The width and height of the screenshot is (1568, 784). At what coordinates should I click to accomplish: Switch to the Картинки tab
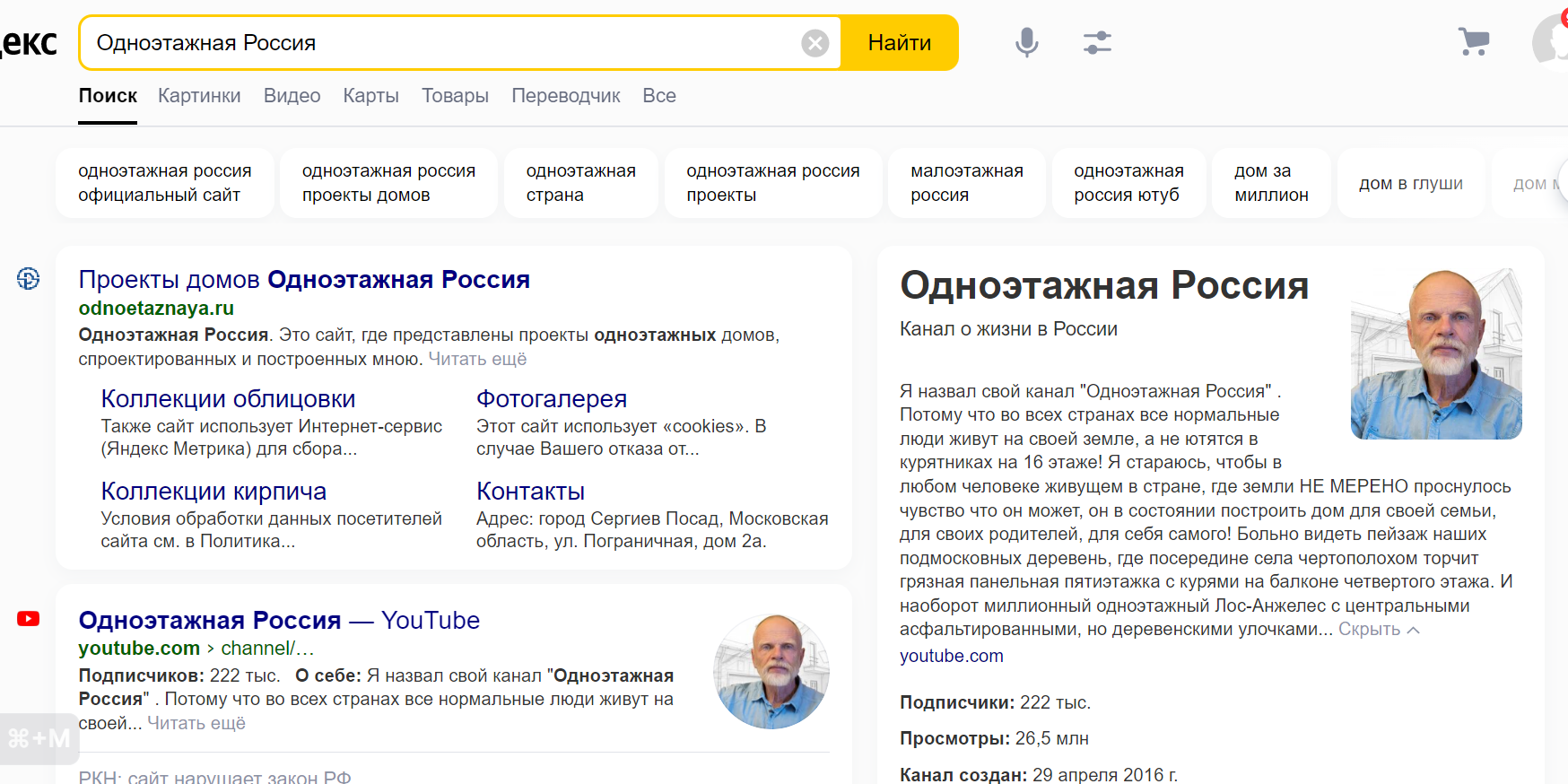click(199, 96)
